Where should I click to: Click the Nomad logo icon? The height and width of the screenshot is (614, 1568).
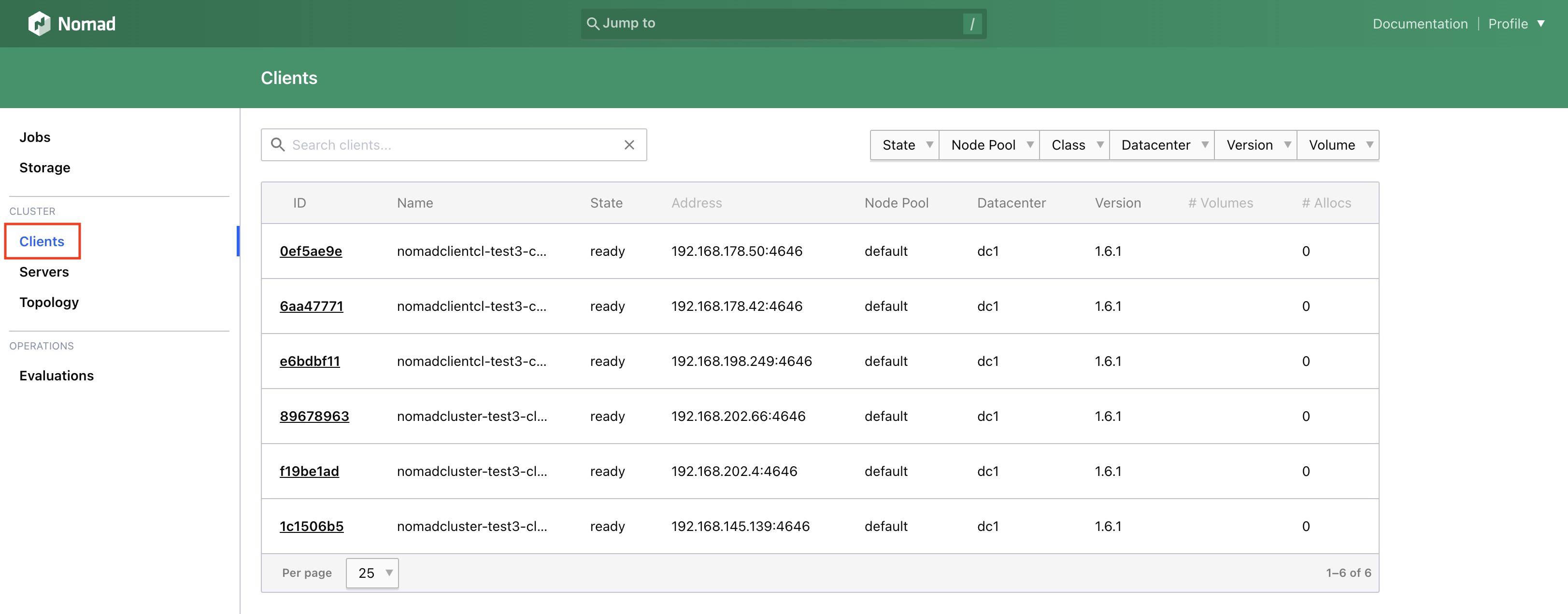(40, 23)
